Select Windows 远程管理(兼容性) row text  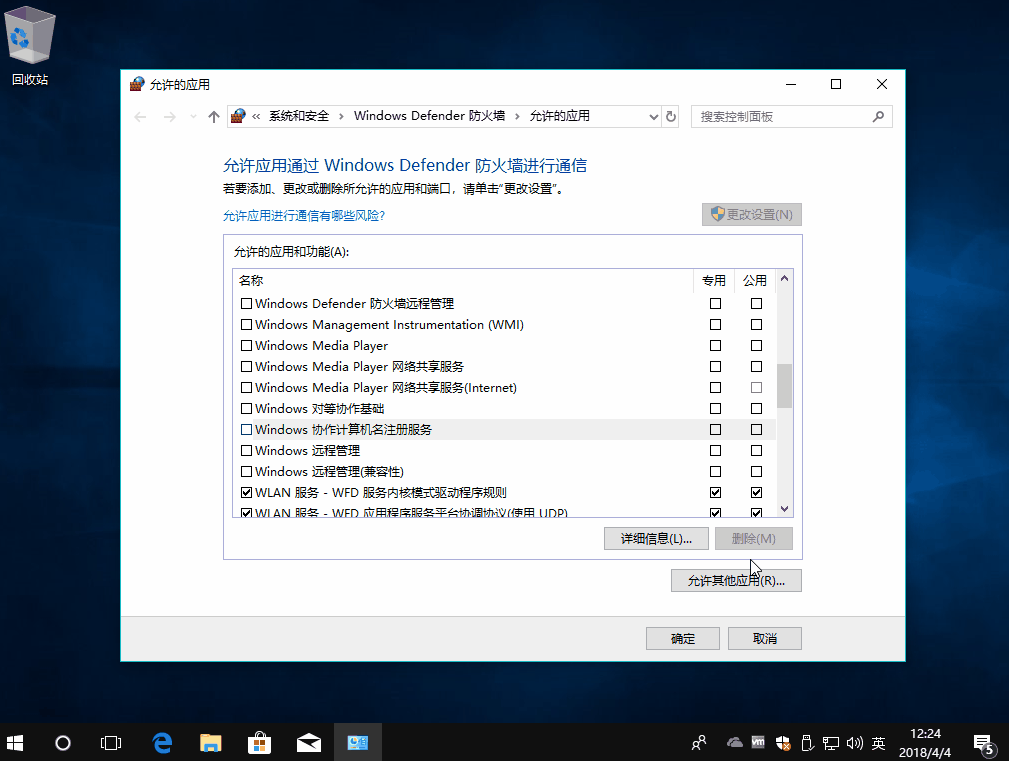329,472
